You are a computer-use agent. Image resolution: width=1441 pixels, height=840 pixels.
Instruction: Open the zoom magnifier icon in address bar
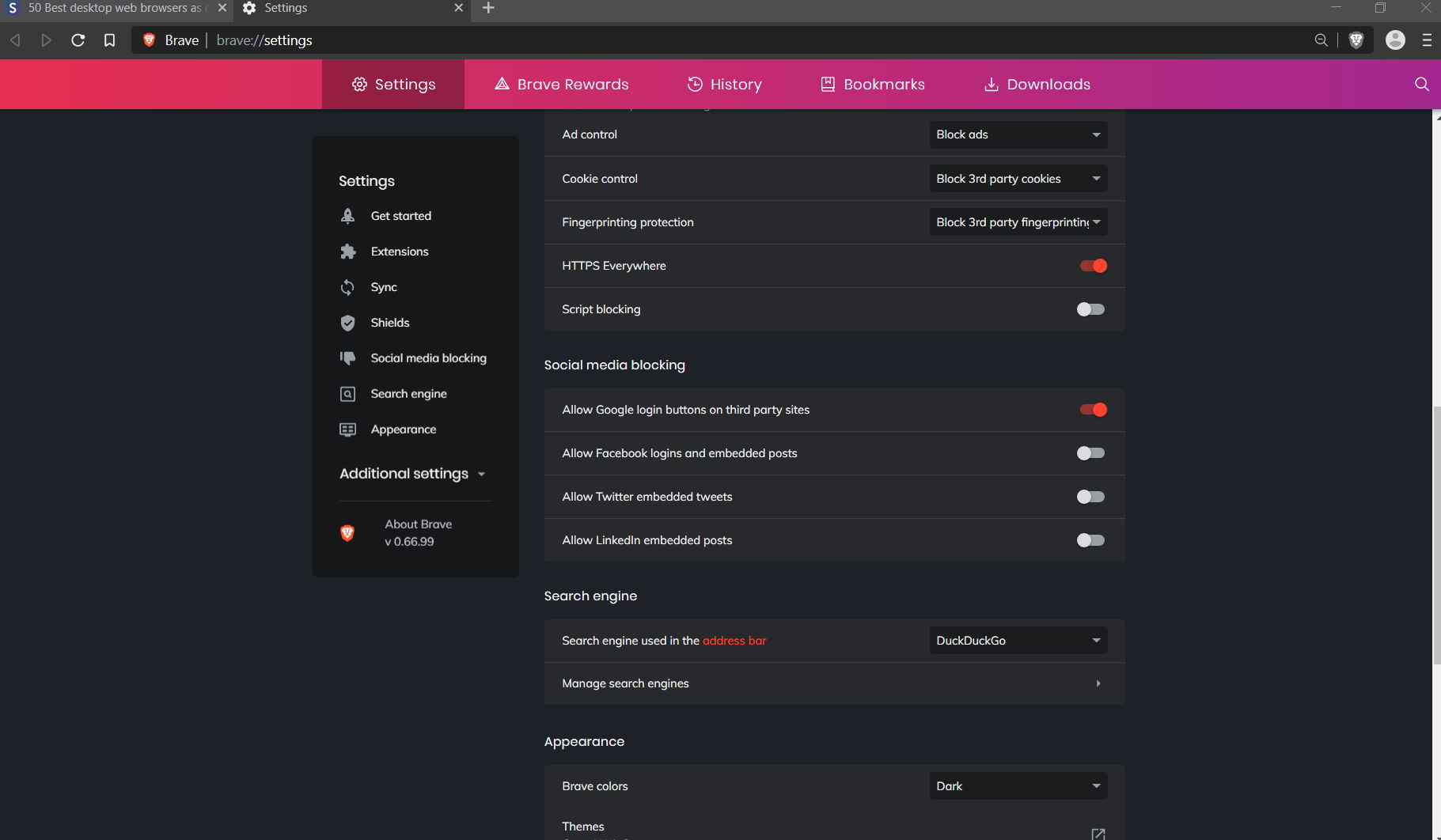1321,40
